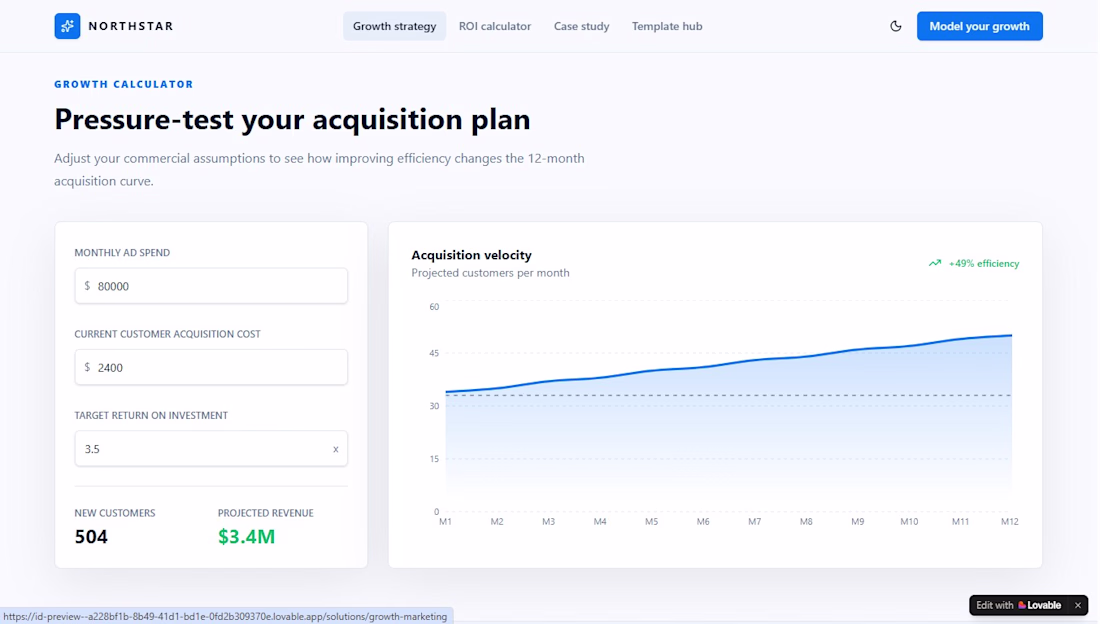Click the dollar sign in Monthly Ad Spend
The width and height of the screenshot is (1100, 624).
(x=87, y=286)
